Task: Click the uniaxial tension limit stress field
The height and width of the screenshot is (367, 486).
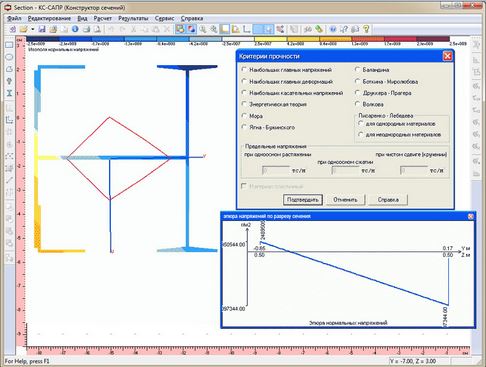Action: (276, 170)
